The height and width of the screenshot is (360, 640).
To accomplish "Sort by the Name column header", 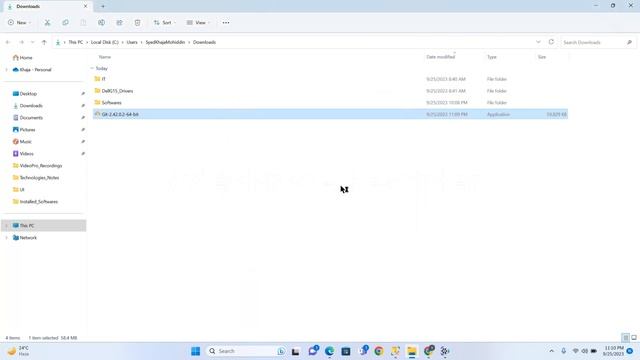I will 105,57.
